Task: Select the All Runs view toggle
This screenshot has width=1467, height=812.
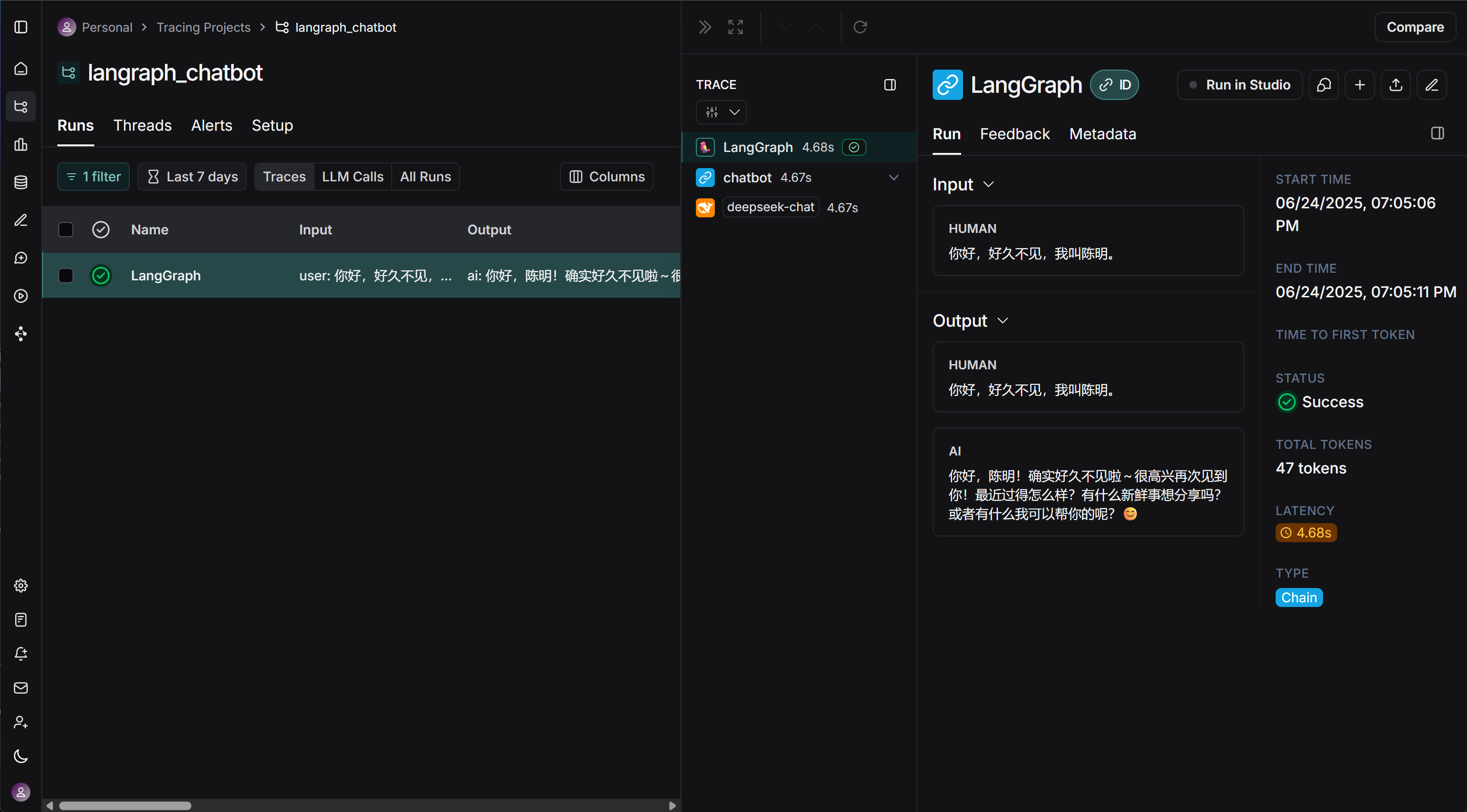Action: (425, 177)
